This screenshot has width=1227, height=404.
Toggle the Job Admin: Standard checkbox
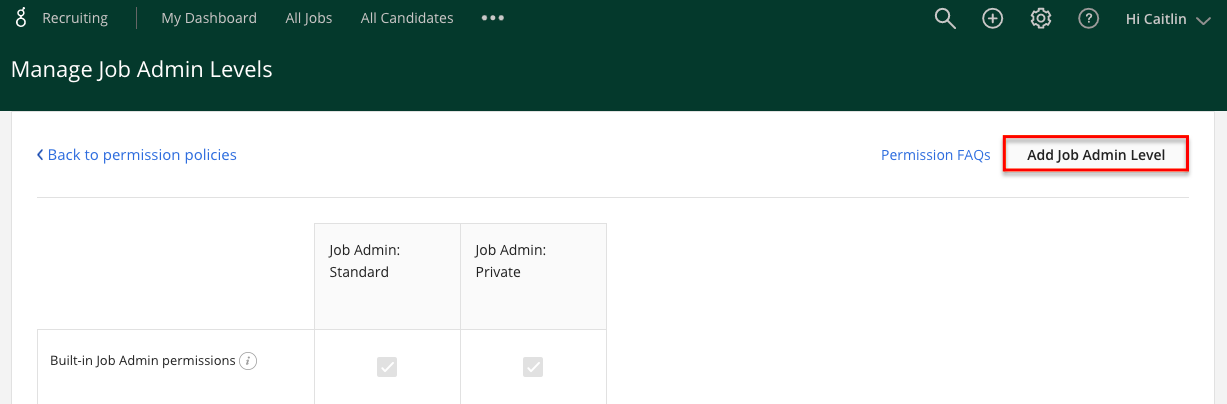pos(387,367)
